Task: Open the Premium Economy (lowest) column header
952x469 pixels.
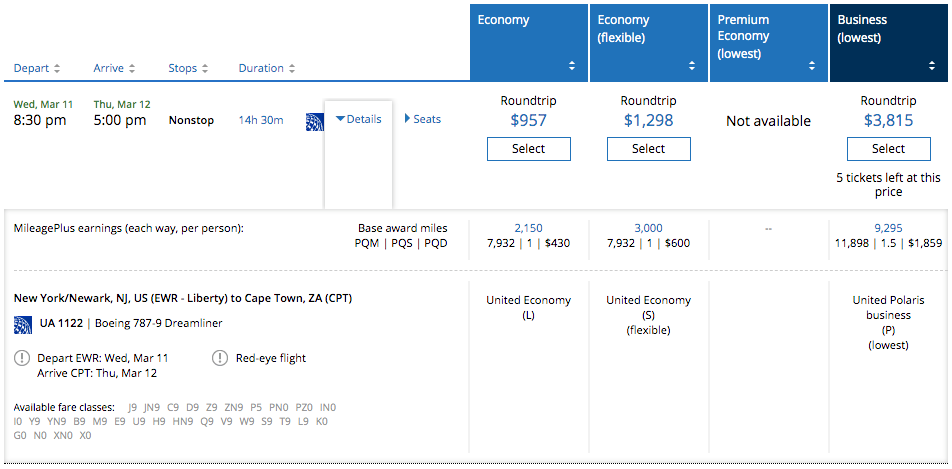Action: pyautogui.click(x=768, y=40)
